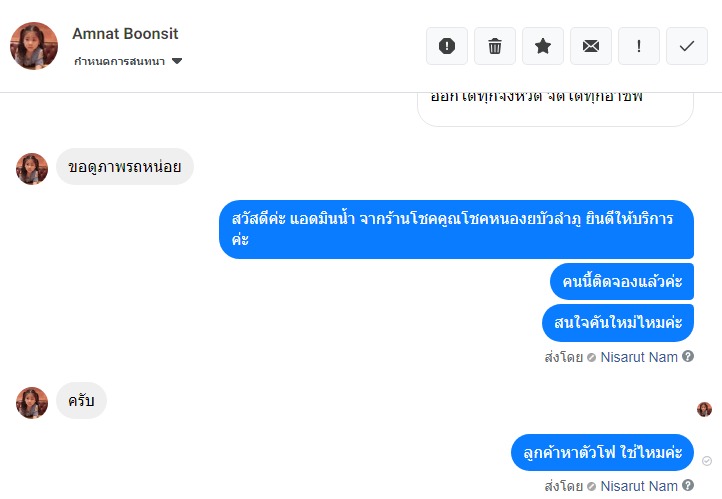722x499 pixels.
Task: Select the สนใจคันใหม่ไหมค่ะ message bubble
Action: pos(617,323)
